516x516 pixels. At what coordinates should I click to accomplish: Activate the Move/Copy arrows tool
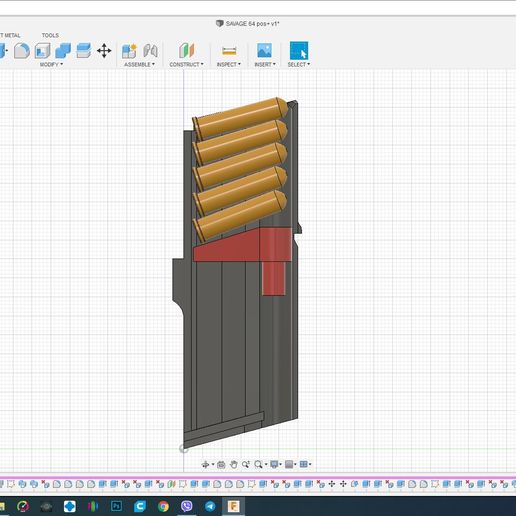104,51
